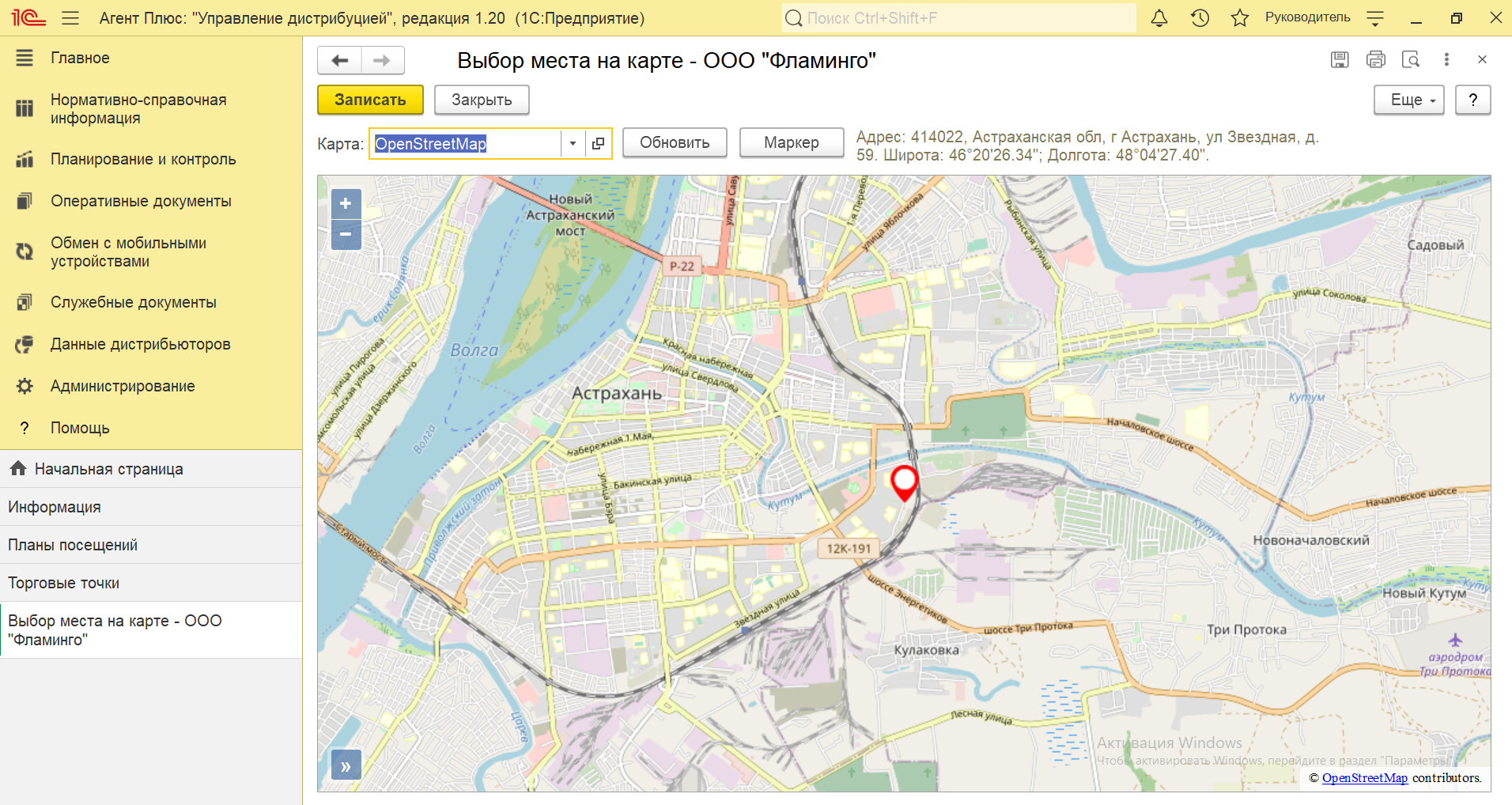Zoom out the map with minus button

click(x=346, y=235)
